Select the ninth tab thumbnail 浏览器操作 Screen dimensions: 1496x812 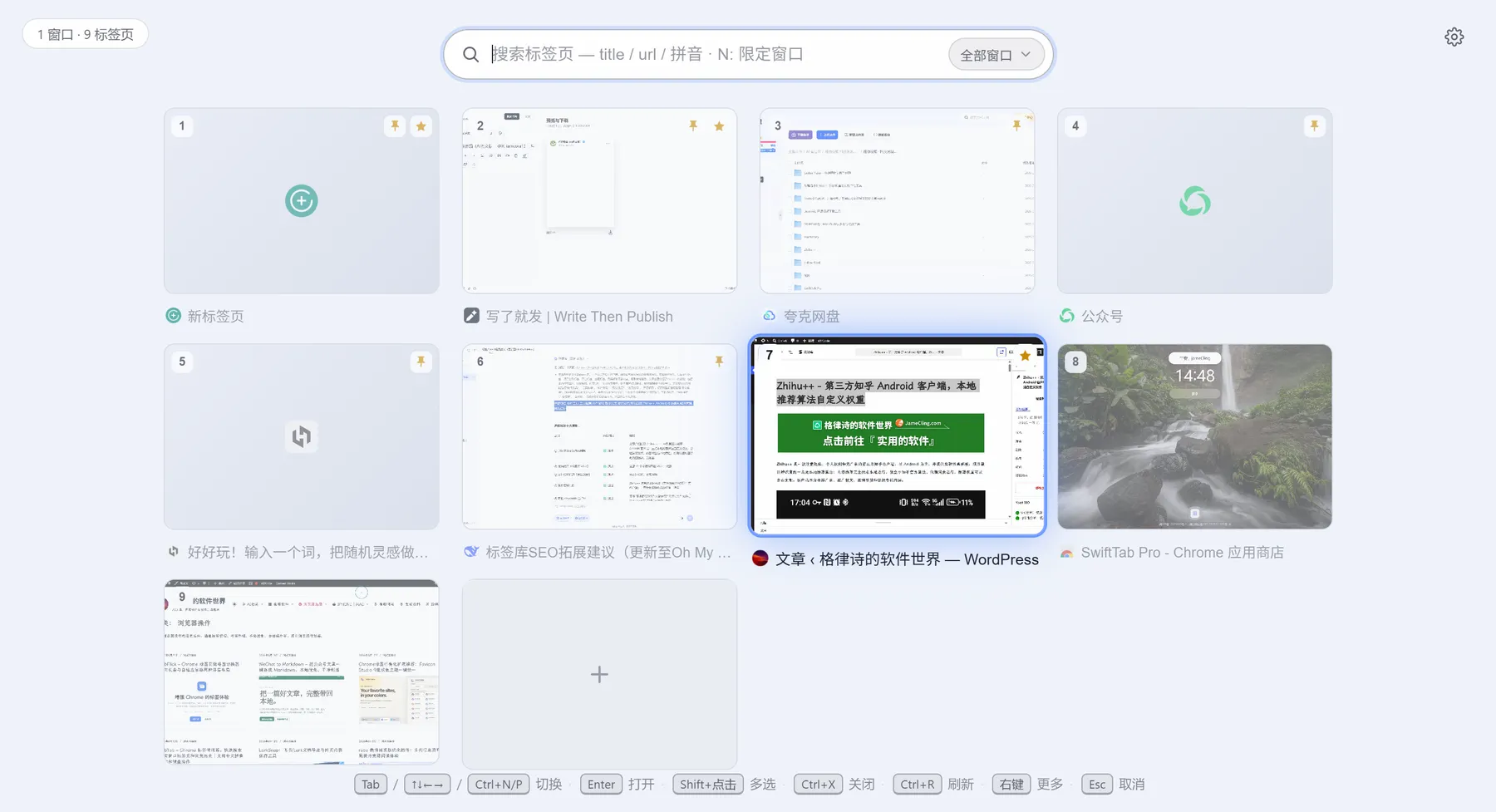tap(302, 672)
